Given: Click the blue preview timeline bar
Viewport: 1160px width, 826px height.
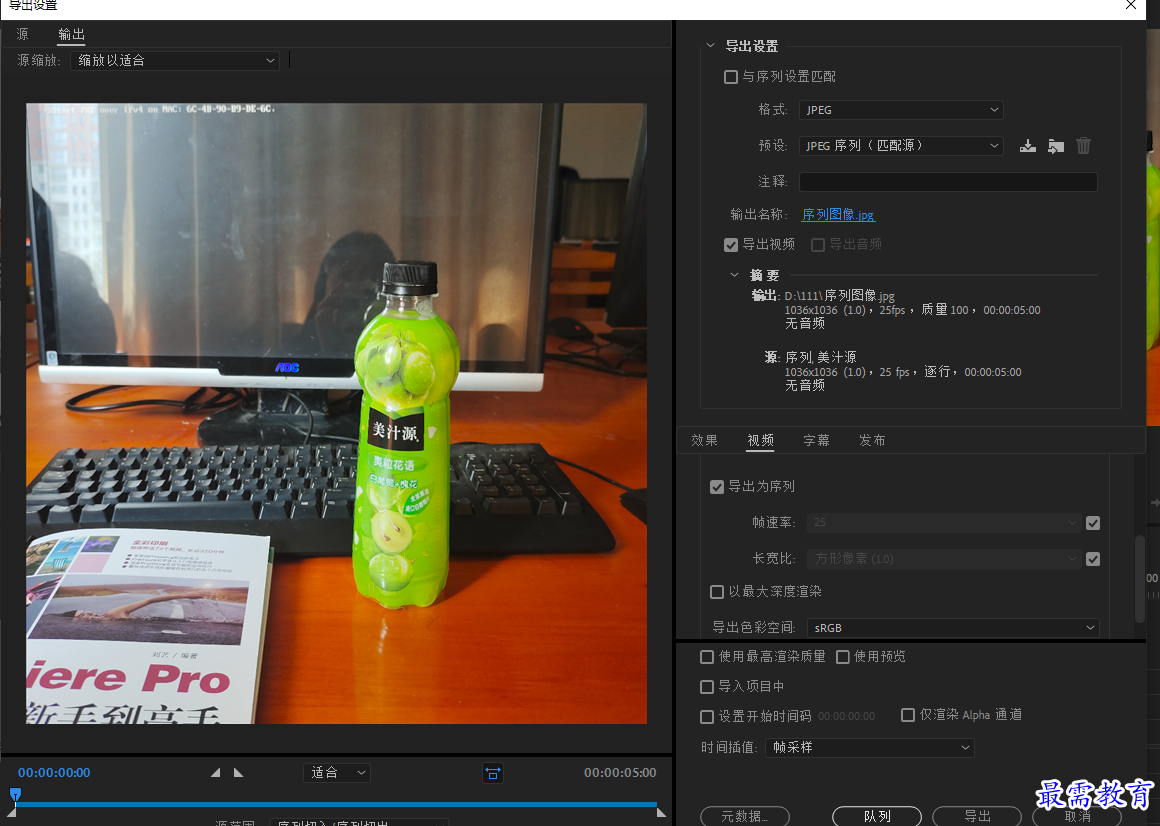Looking at the screenshot, I should tap(336, 804).
